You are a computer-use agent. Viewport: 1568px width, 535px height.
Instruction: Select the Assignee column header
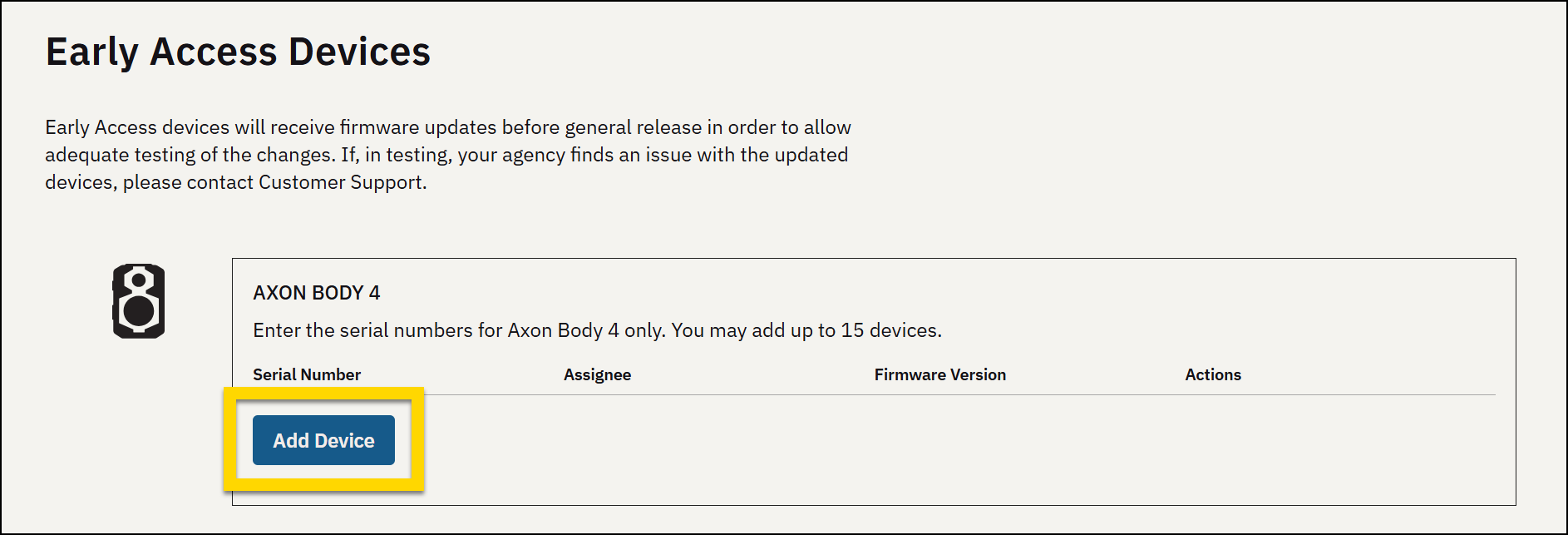(x=597, y=374)
